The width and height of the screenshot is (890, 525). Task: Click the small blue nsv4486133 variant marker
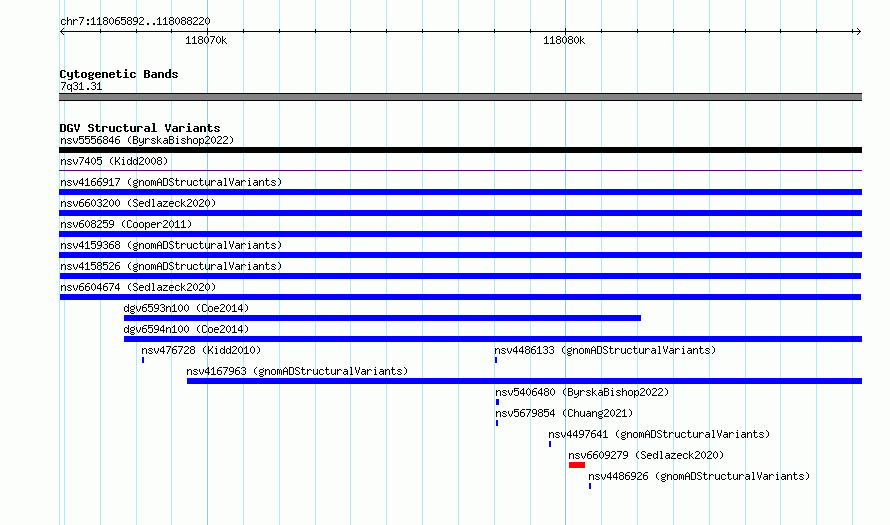coord(496,360)
